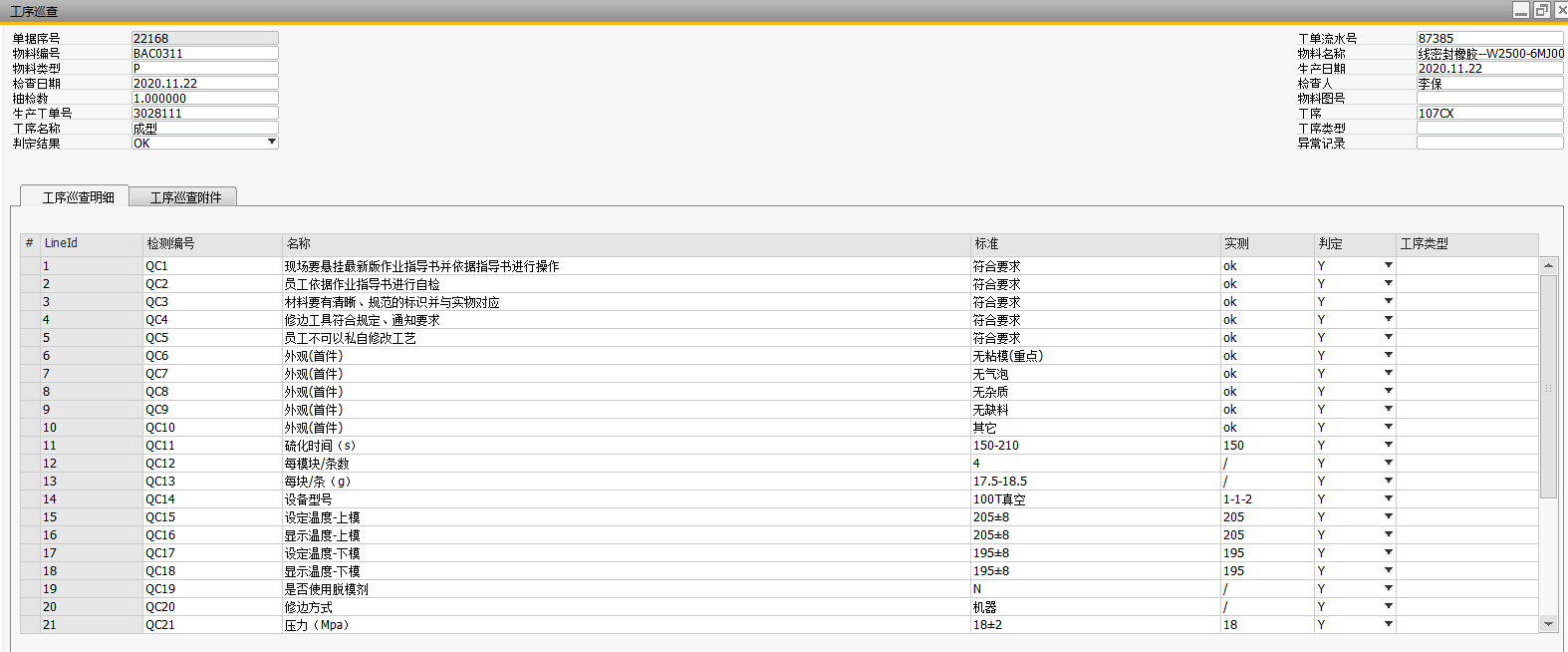Click the vertical scrollbar thumb of table
The image size is (1568, 652).
(1548, 387)
